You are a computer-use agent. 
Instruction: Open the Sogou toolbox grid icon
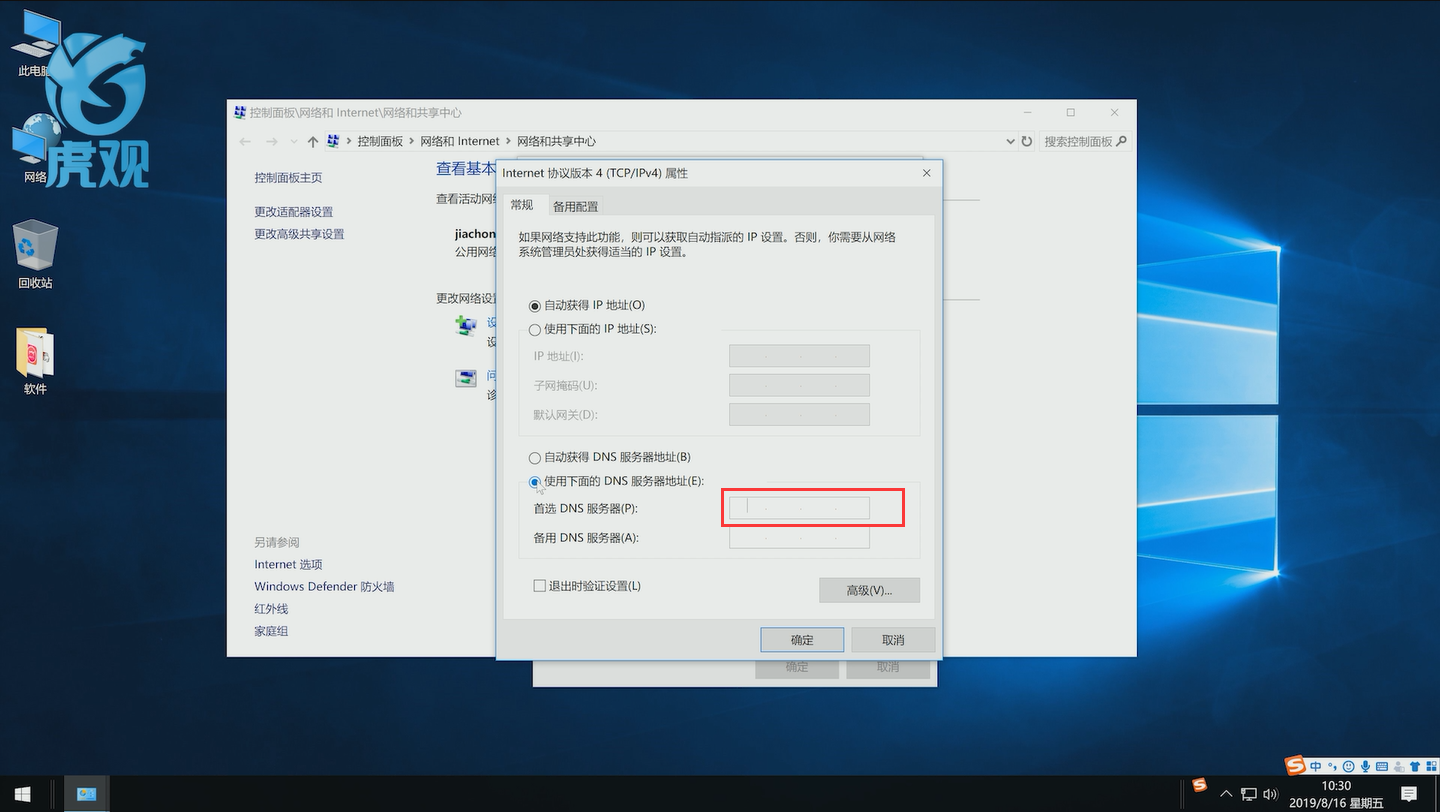(1431, 766)
